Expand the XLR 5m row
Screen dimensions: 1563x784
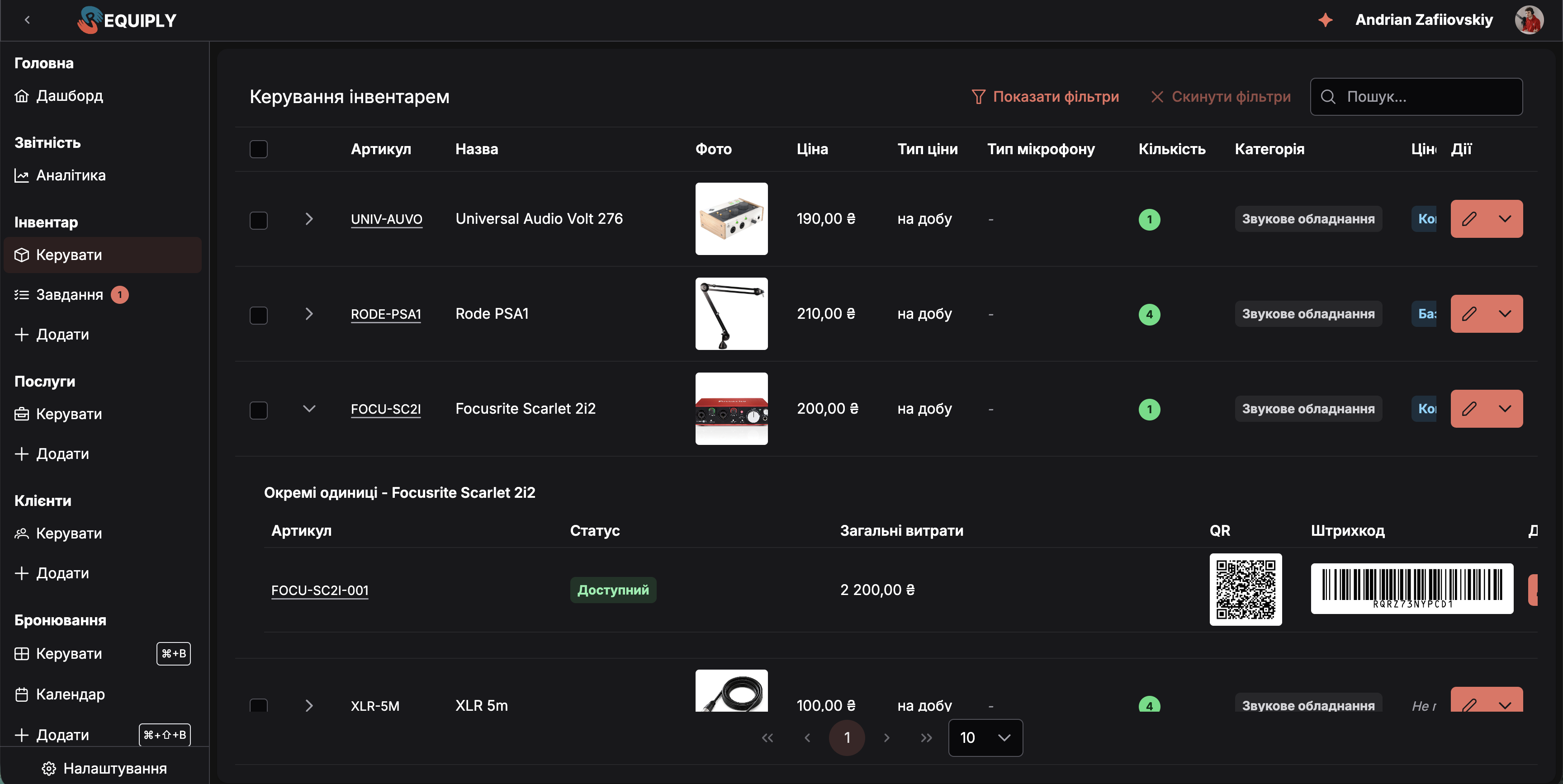309,705
